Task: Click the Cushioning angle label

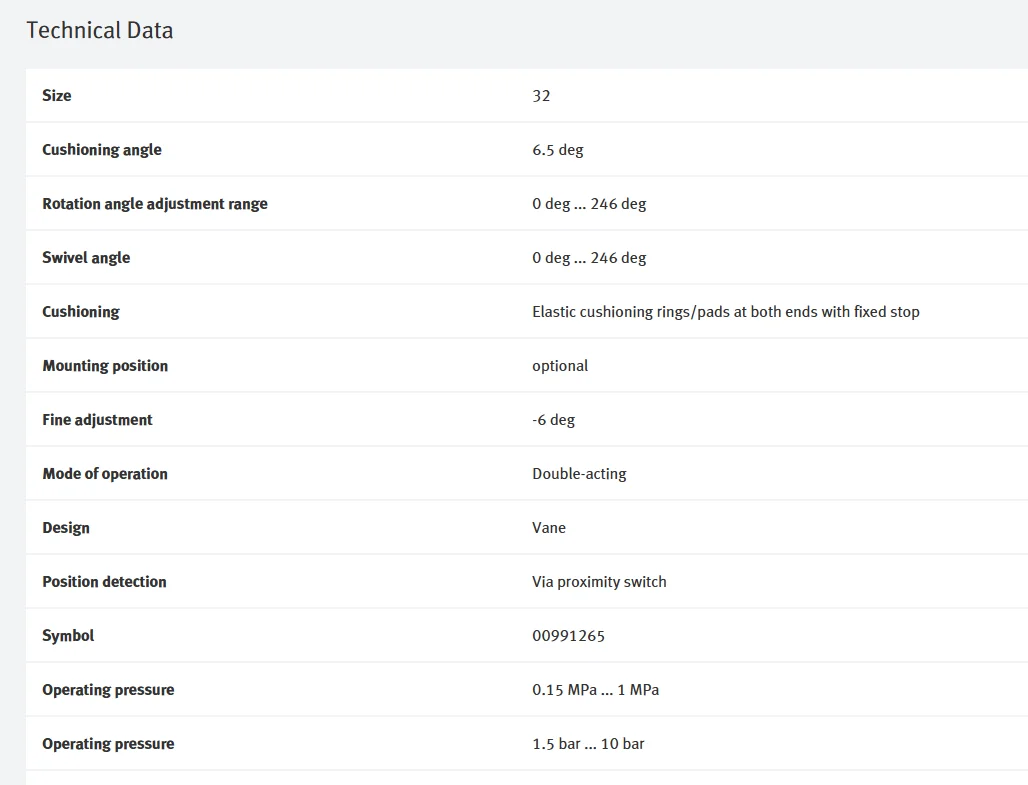Action: pos(102,150)
